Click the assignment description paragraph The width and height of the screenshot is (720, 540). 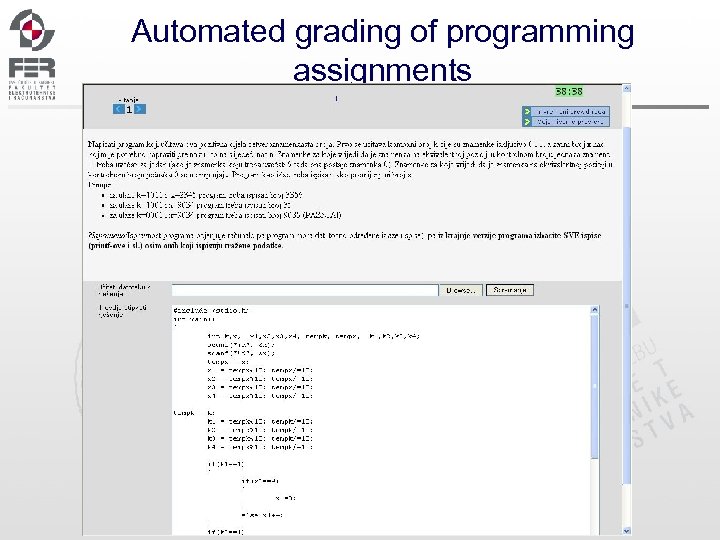350,159
